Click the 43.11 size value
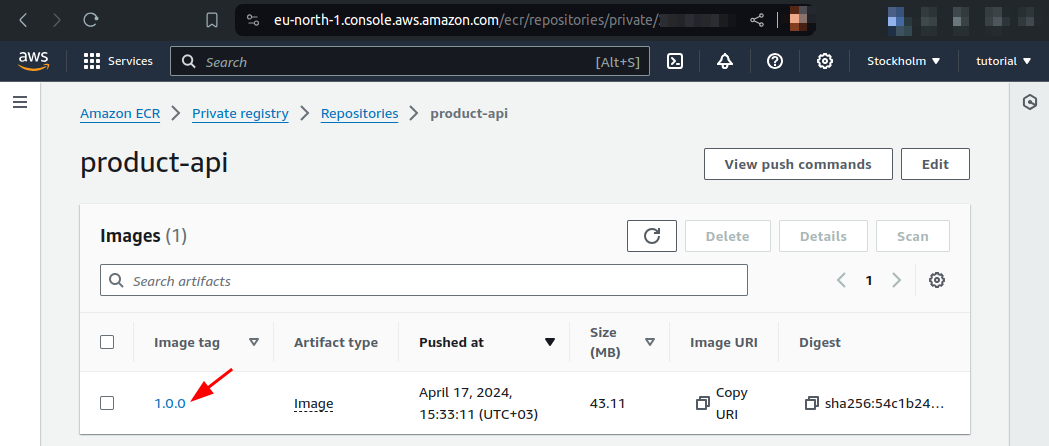Image resolution: width=1049 pixels, height=446 pixels. [x=607, y=403]
